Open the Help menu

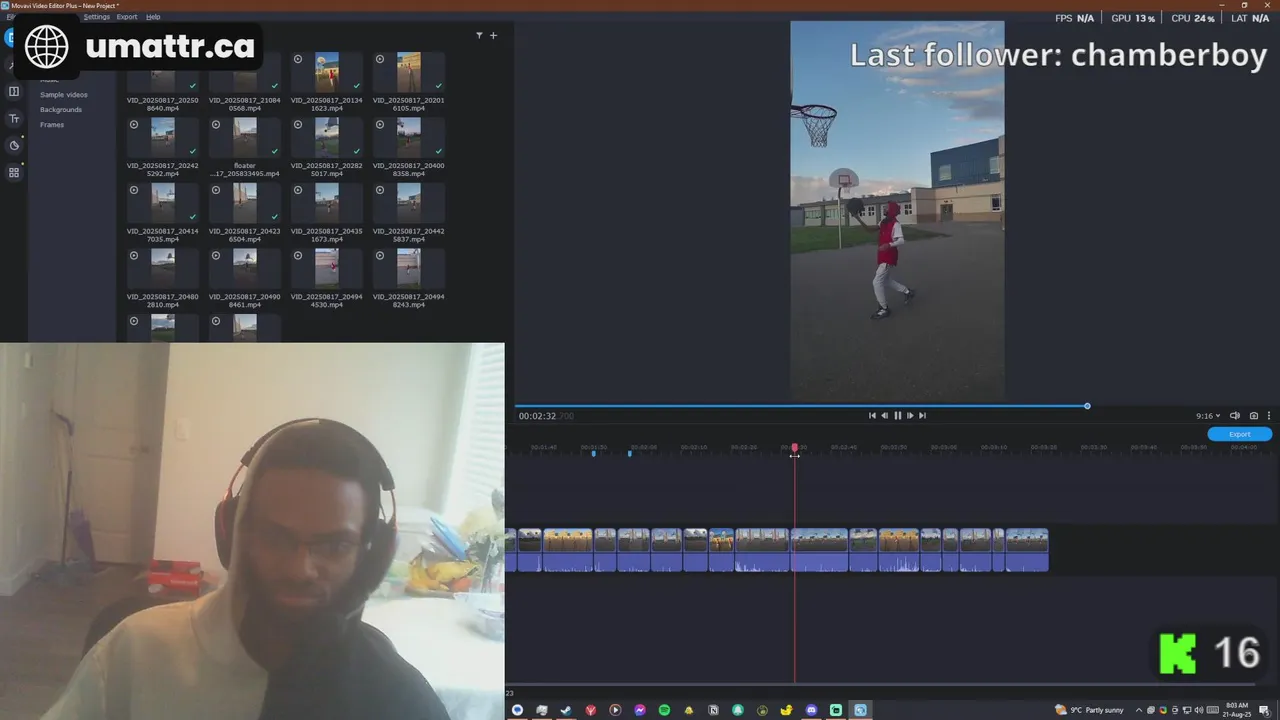[x=153, y=17]
